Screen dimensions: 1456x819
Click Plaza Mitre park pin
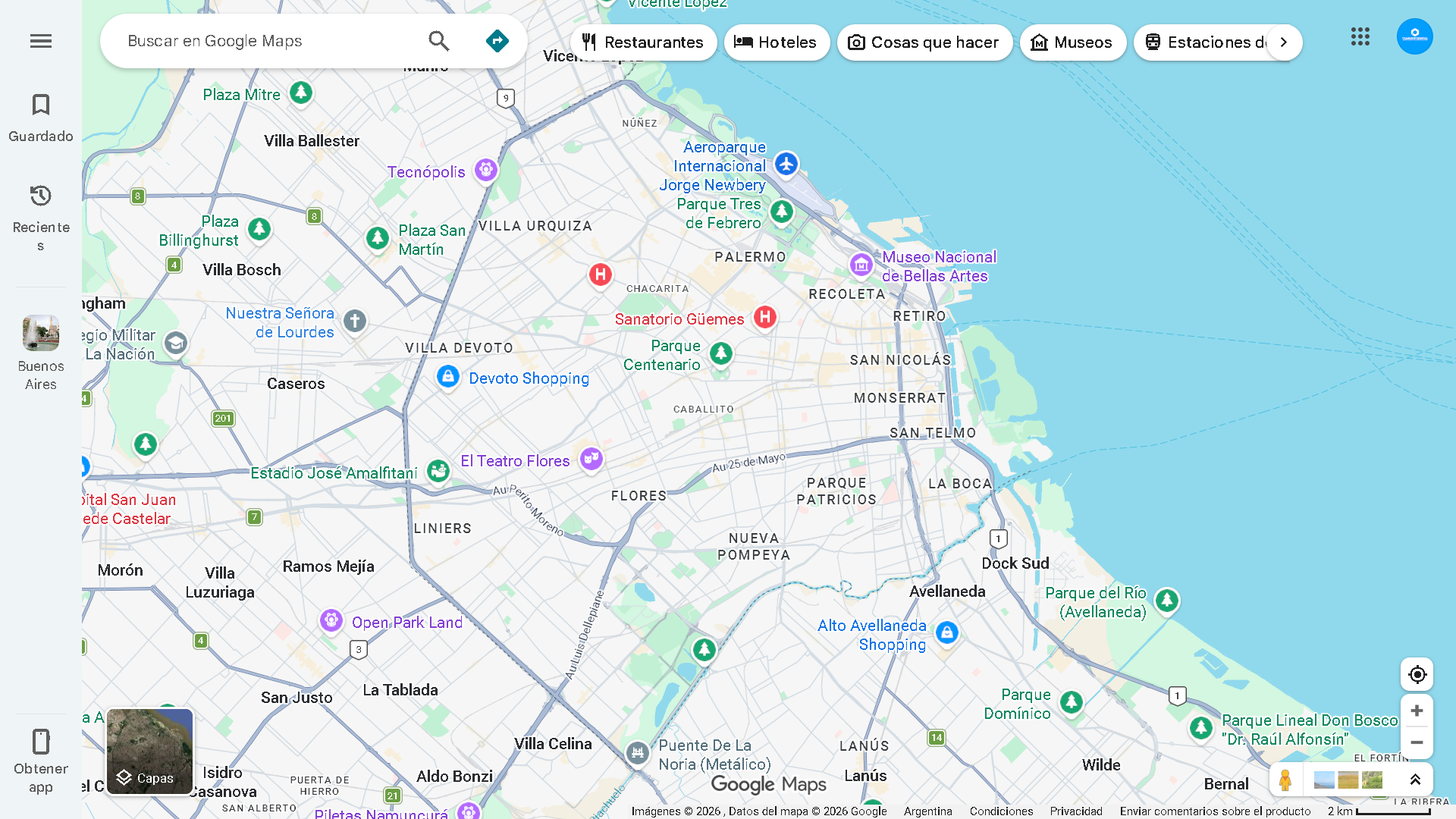[x=301, y=93]
